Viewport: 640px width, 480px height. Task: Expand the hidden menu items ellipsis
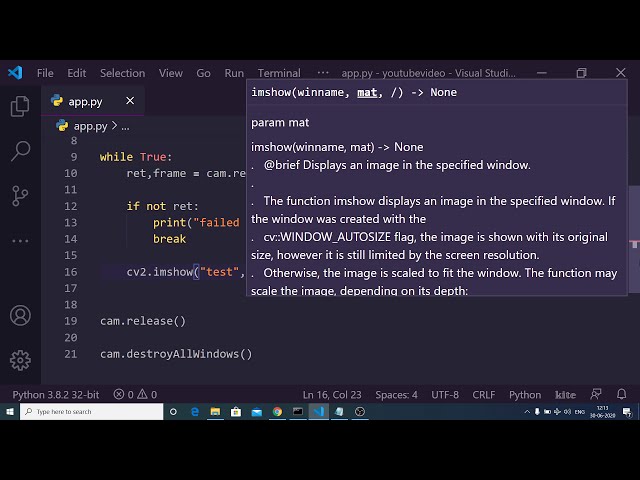323,73
